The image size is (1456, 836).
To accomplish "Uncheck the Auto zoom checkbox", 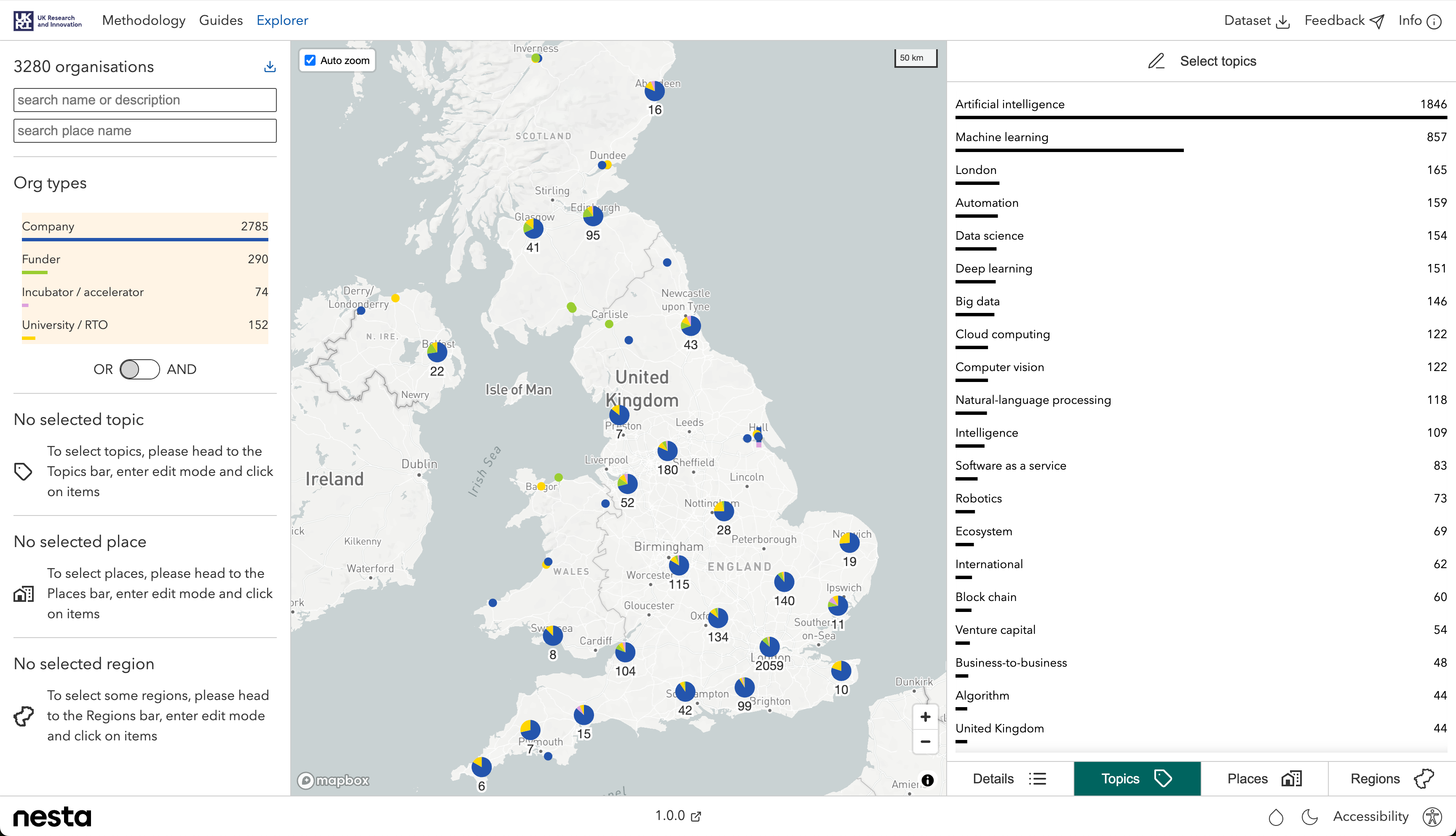I will 310,60.
